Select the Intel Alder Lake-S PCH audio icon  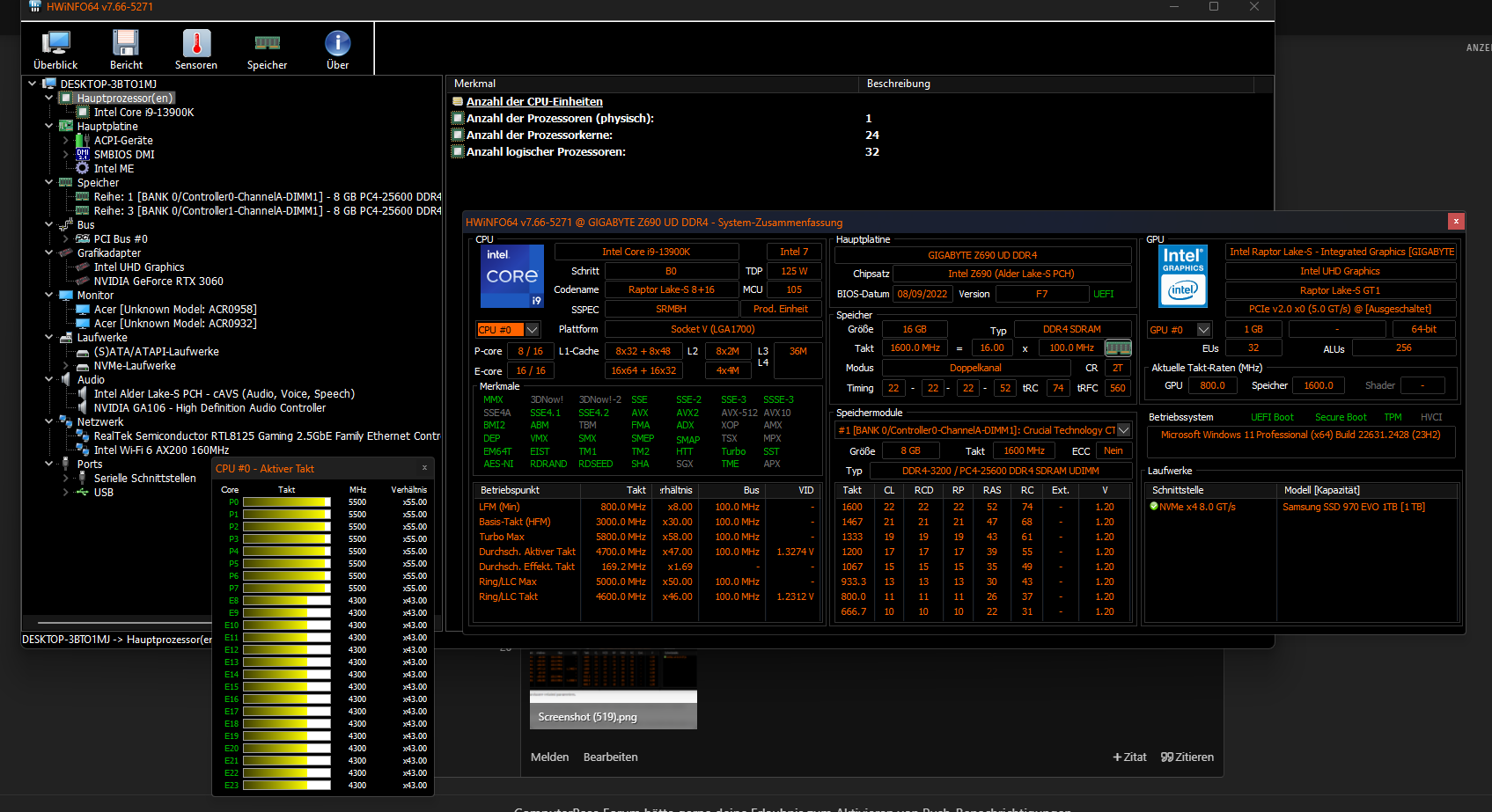(x=83, y=393)
